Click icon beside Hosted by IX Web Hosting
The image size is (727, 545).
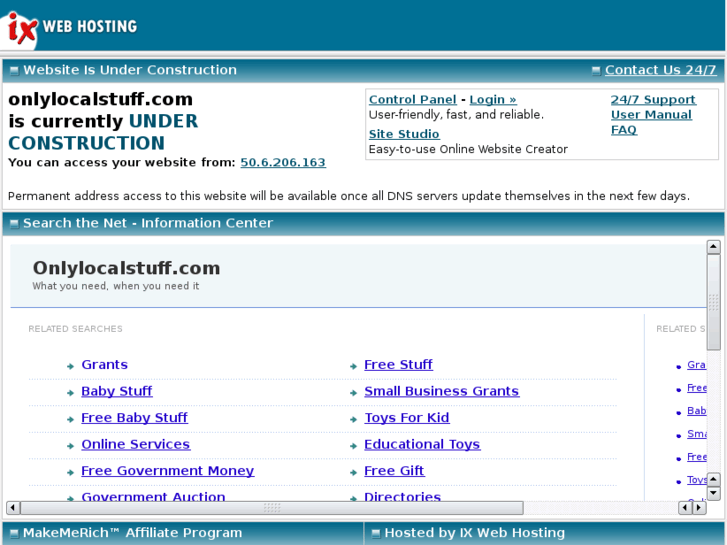coord(376,534)
